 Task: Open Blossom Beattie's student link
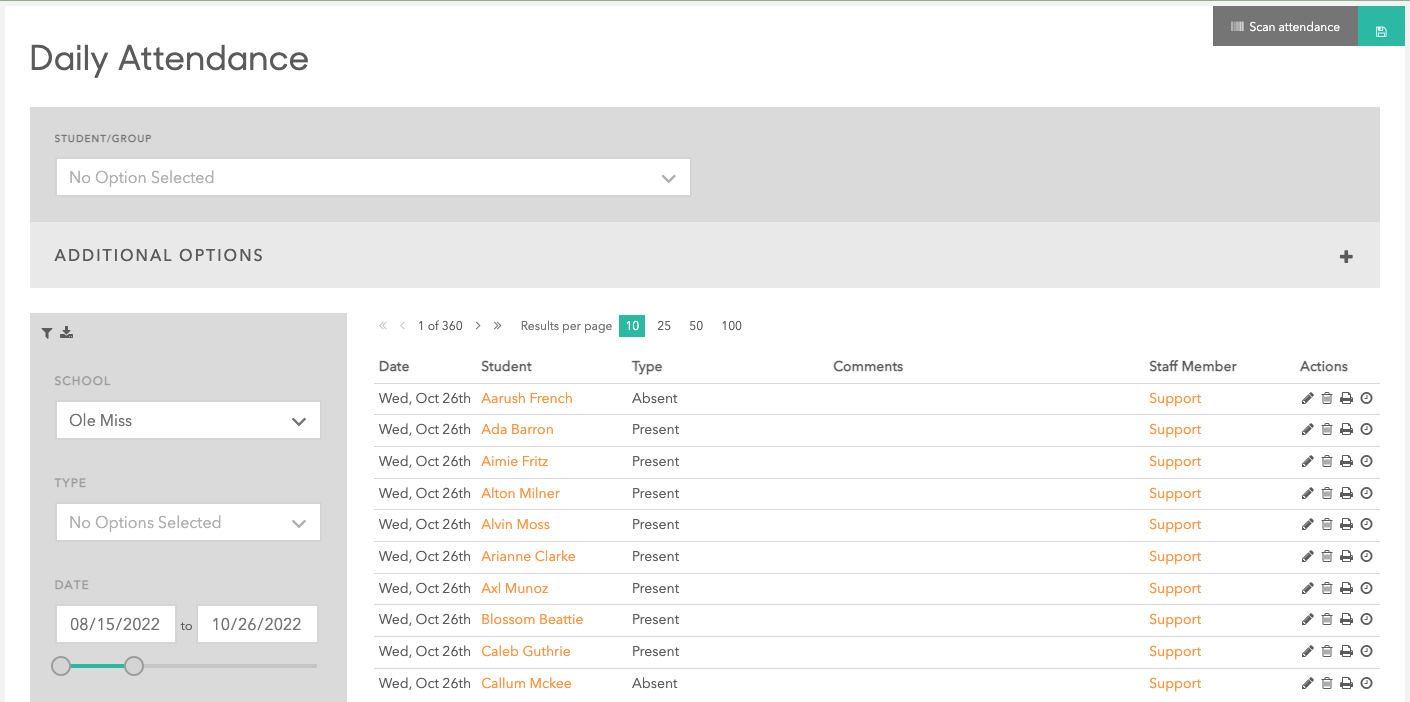click(x=532, y=620)
